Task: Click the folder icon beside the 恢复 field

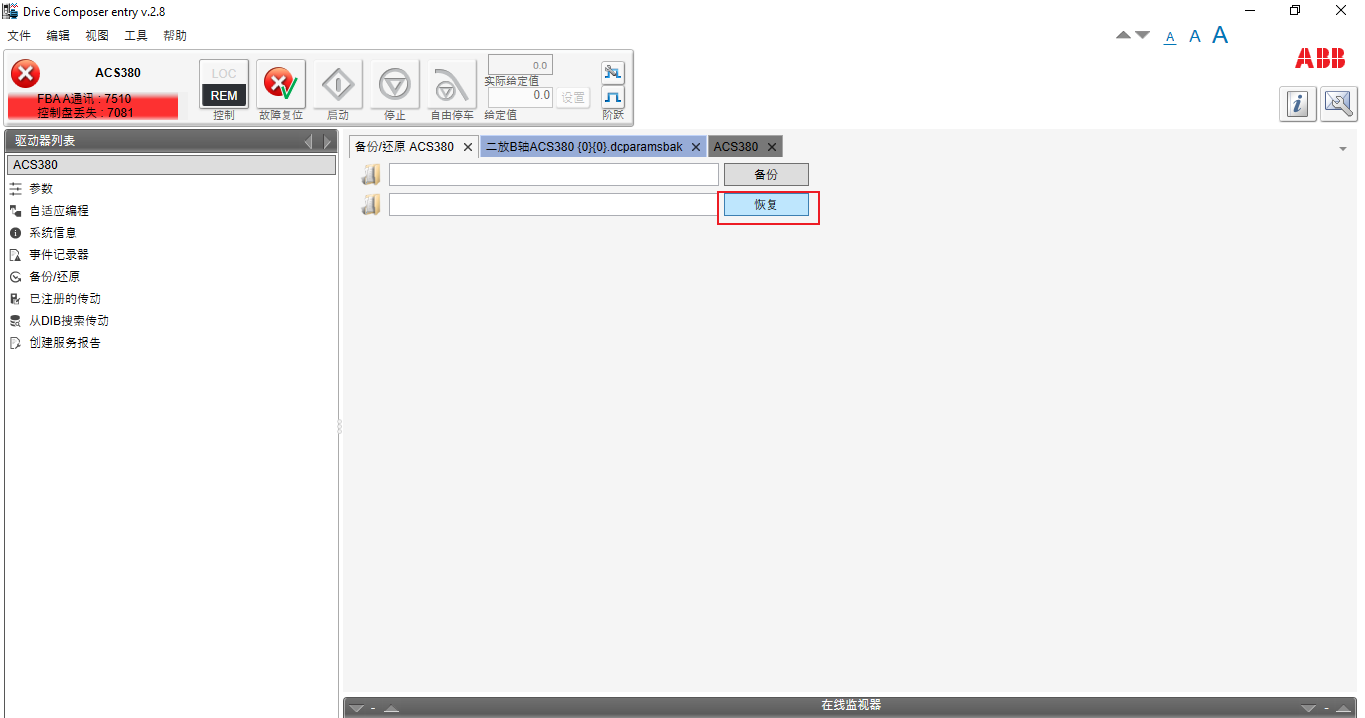Action: (371, 205)
